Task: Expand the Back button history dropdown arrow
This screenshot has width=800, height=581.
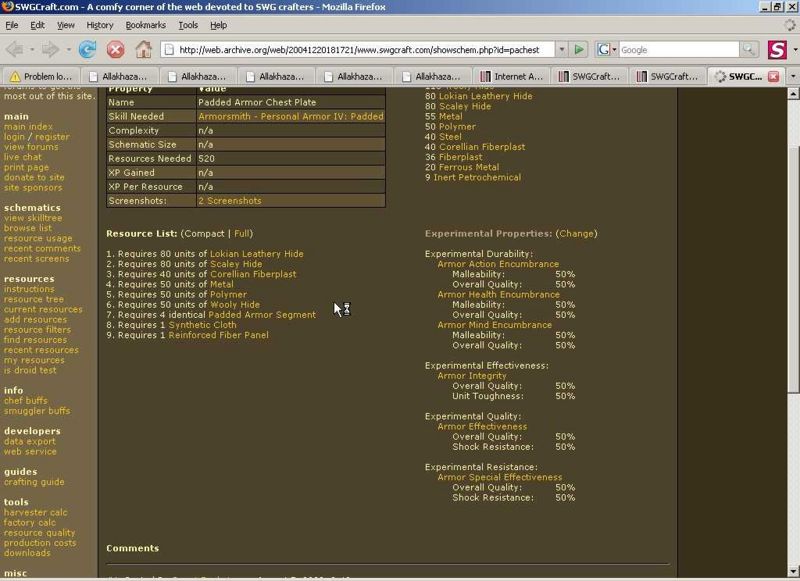Action: click(34, 49)
